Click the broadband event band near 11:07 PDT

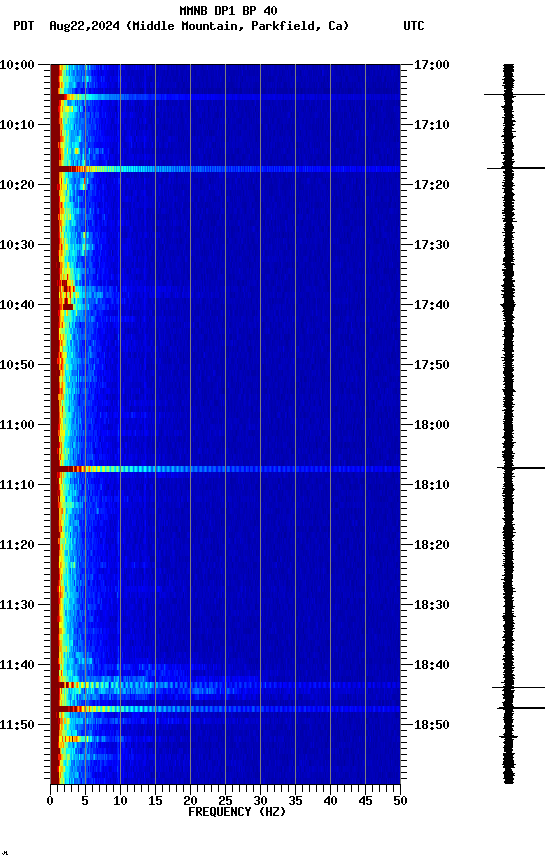[225, 469]
